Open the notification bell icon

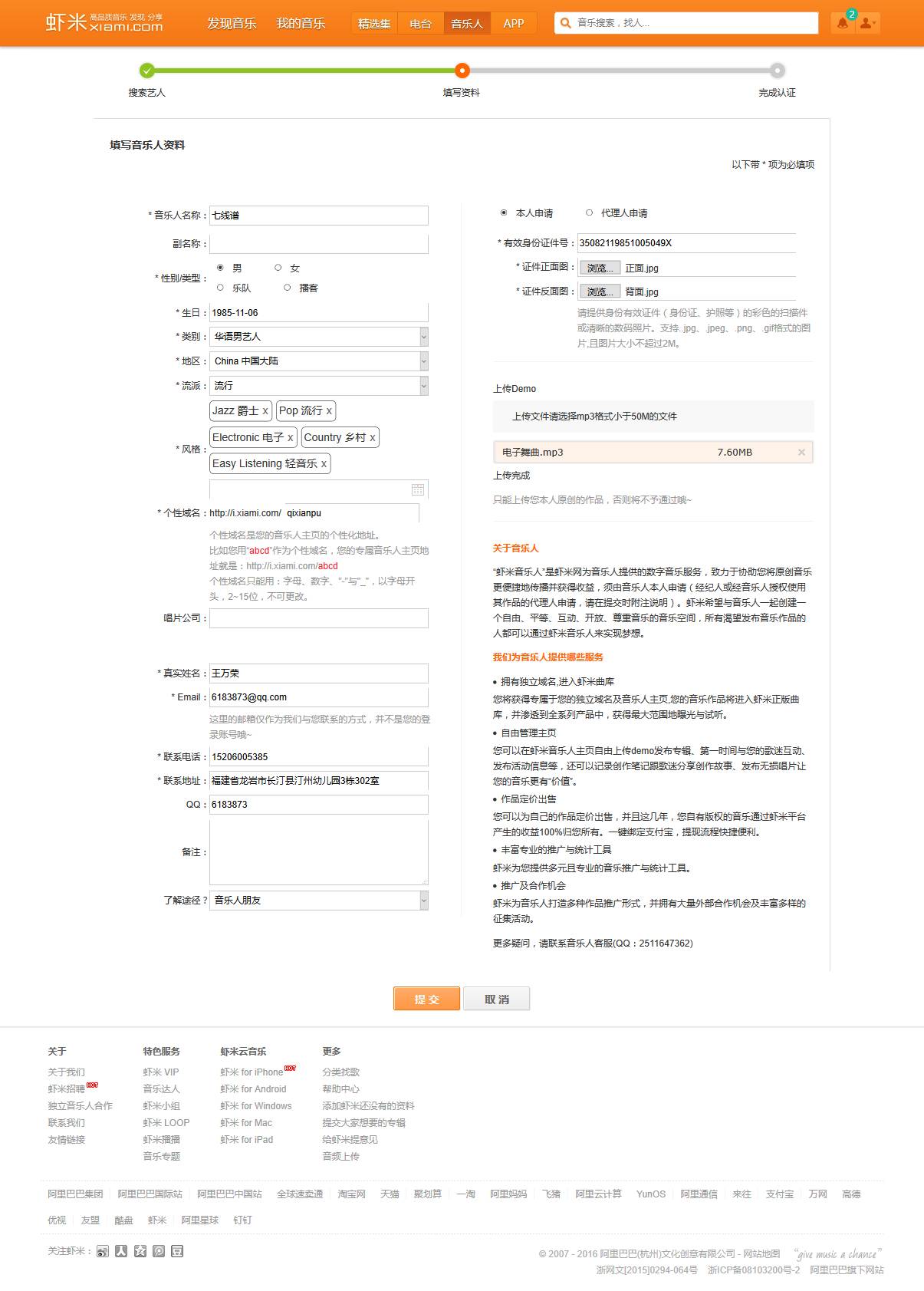click(843, 23)
